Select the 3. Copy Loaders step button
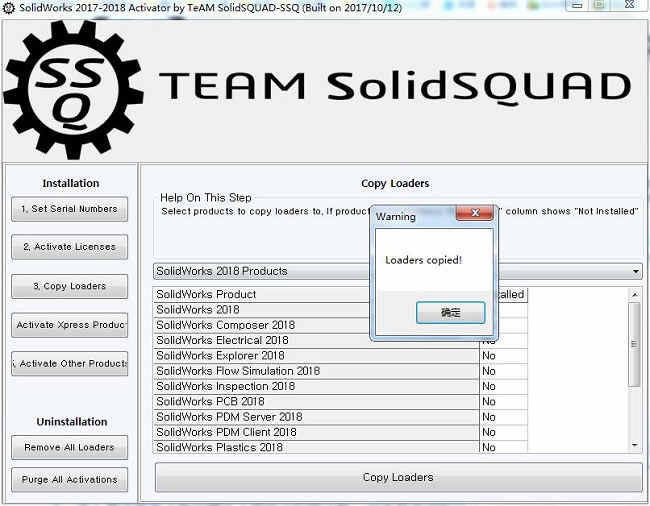The image size is (650, 506). (x=69, y=286)
